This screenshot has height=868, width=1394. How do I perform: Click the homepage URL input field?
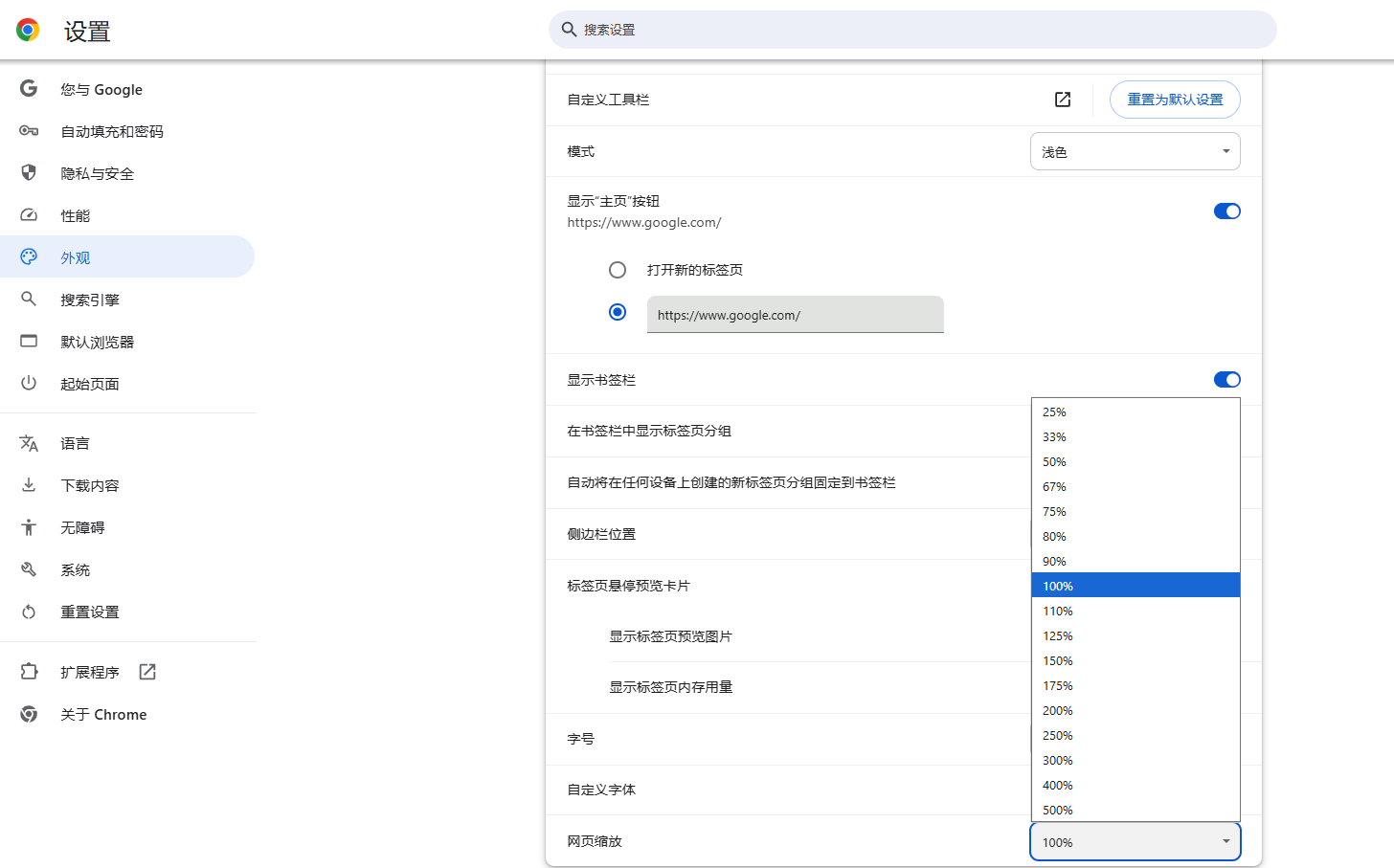tap(796, 315)
